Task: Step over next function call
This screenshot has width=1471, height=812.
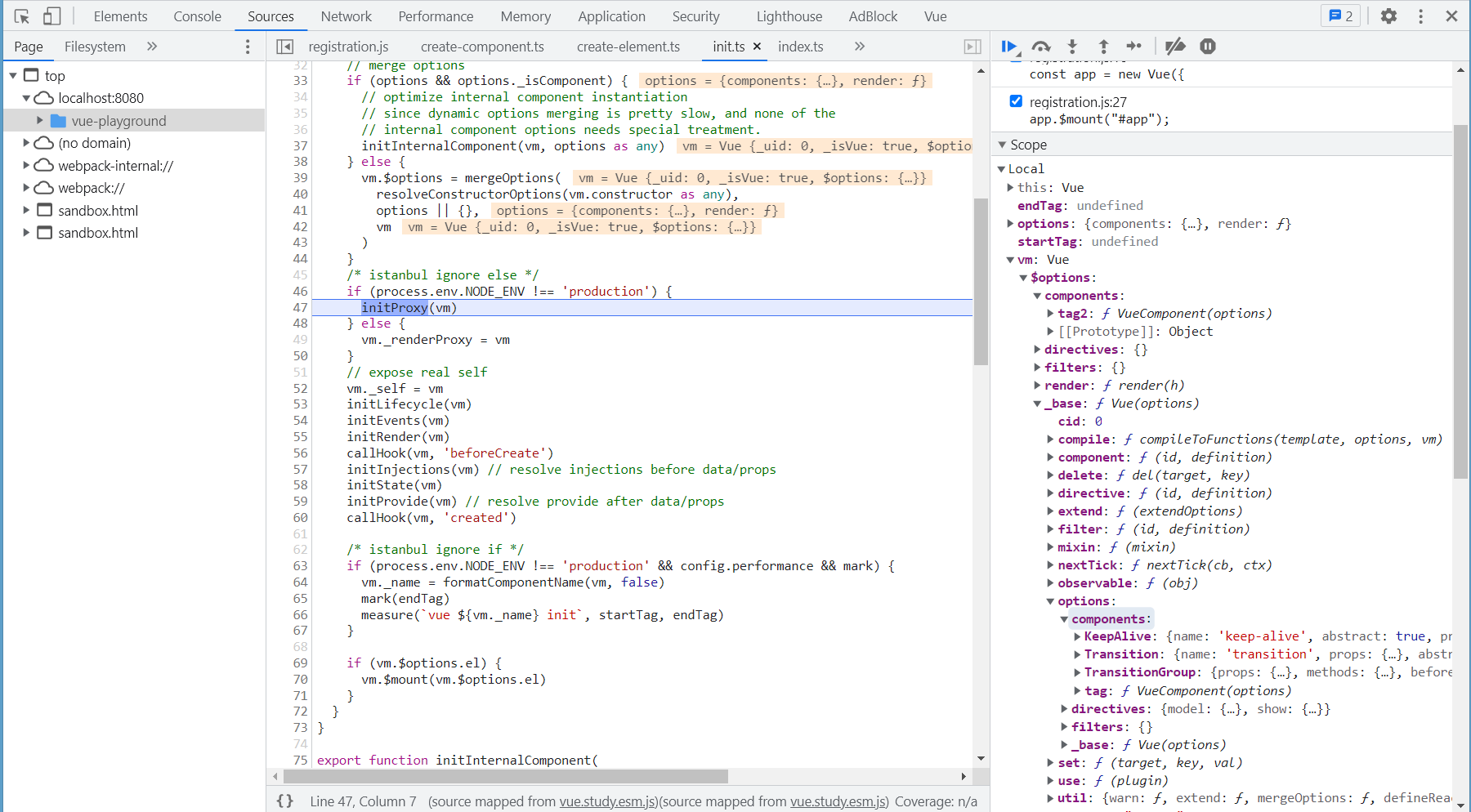Action: tap(1040, 47)
